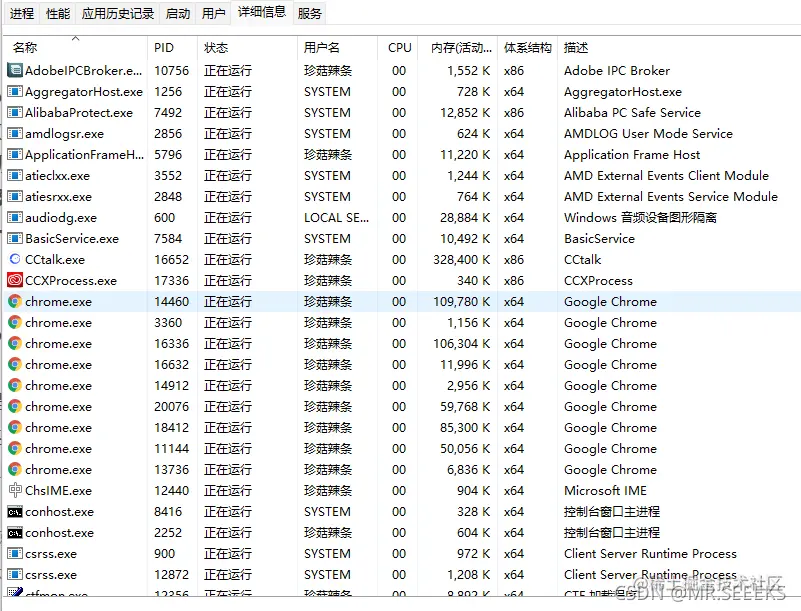Click the ApplicationFrameHost process icon
This screenshot has width=801, height=611.
click(15, 154)
